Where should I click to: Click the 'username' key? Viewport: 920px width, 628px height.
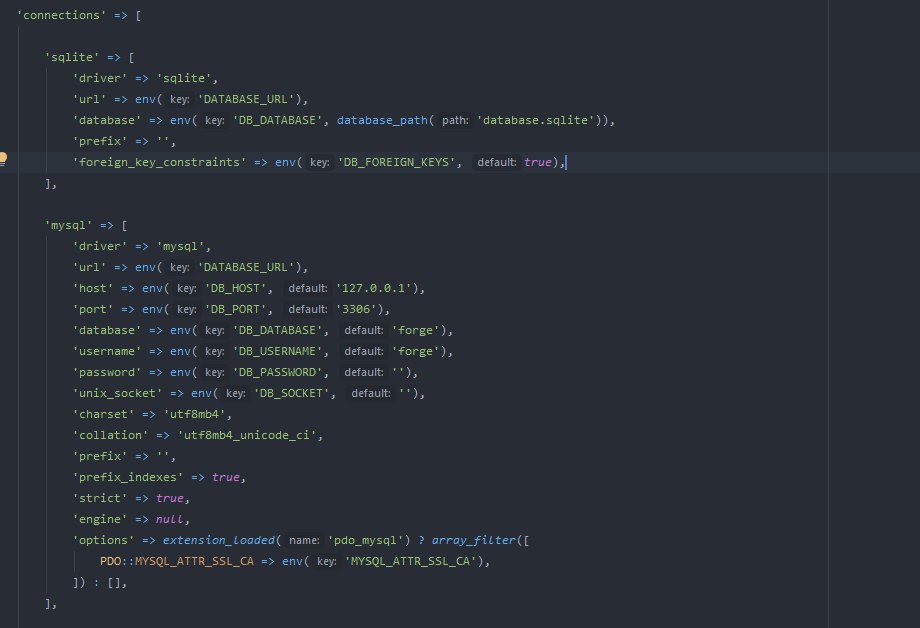107,352
